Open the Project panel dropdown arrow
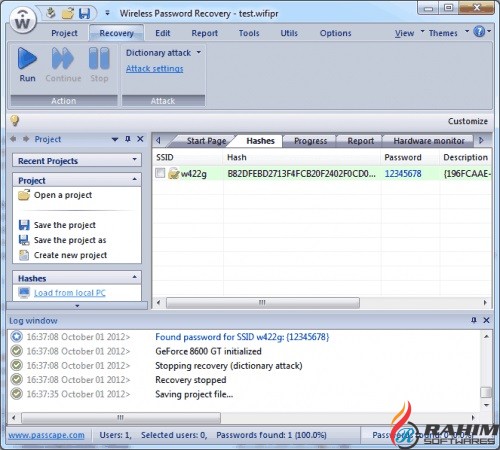 (x=115, y=139)
